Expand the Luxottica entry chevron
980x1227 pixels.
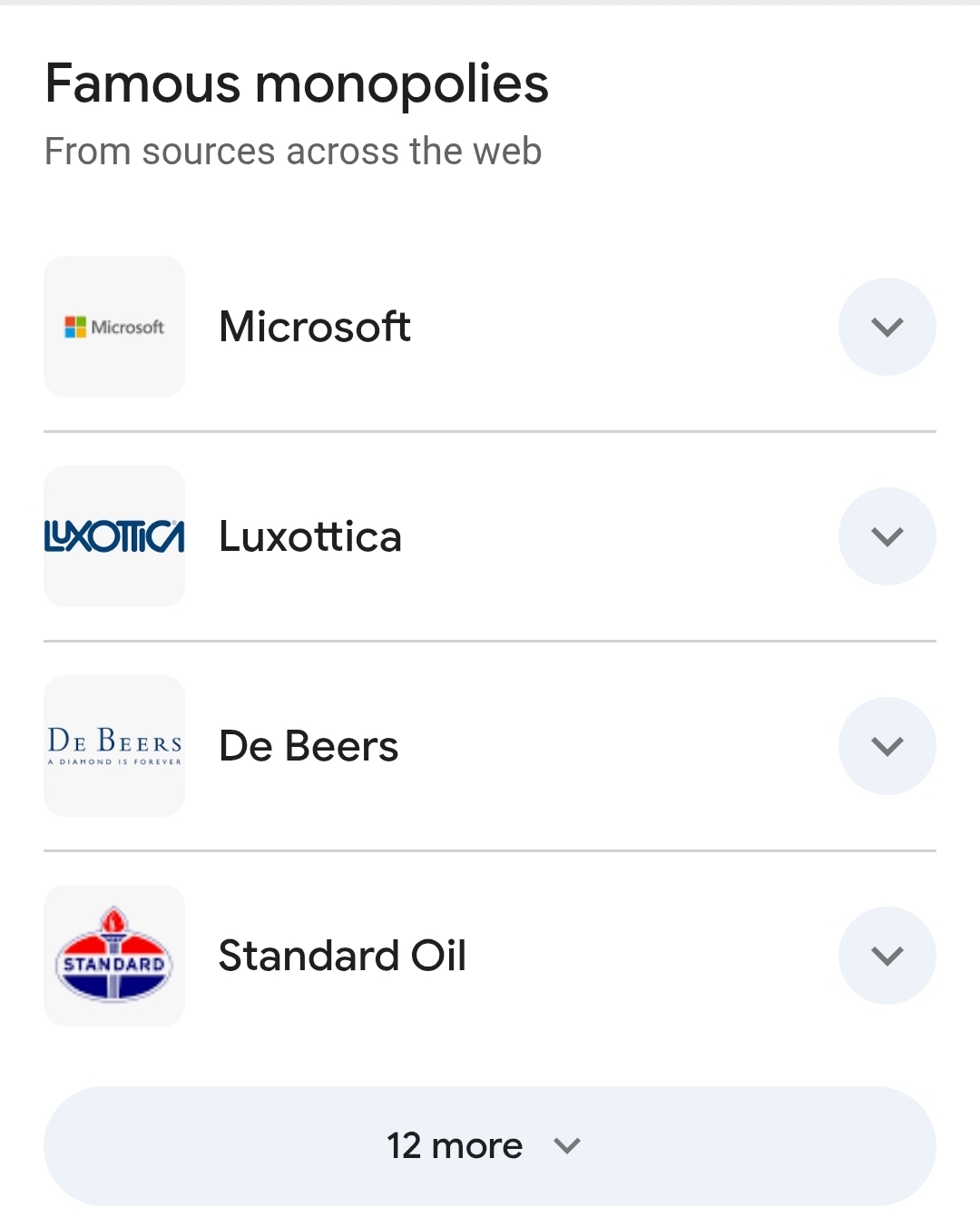(x=887, y=536)
